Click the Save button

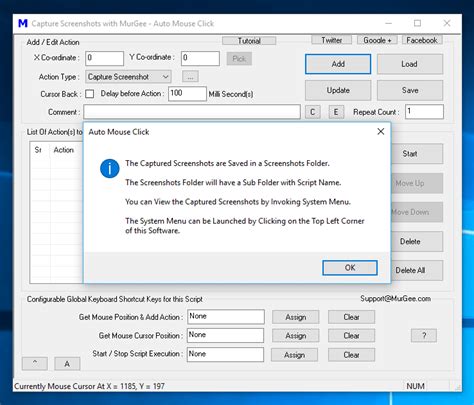coord(410,90)
